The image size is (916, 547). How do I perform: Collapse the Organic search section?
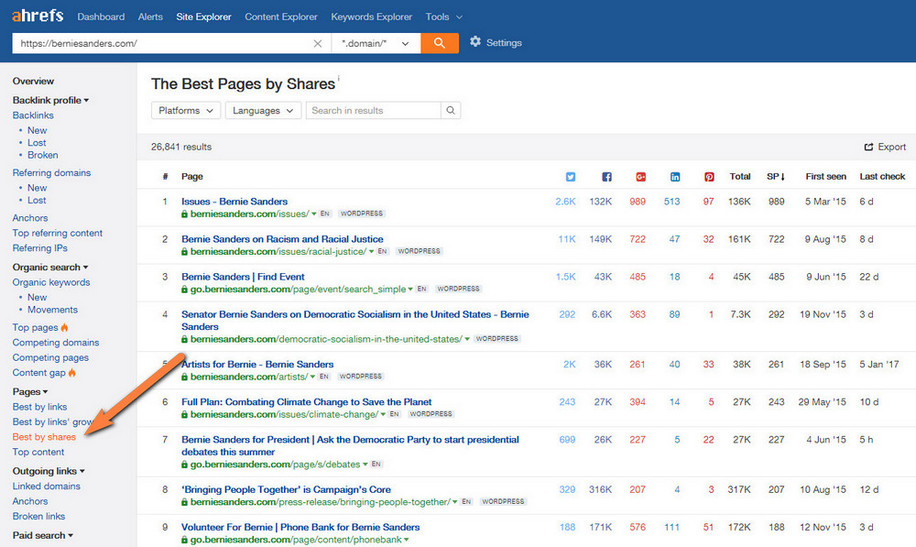tap(50, 267)
